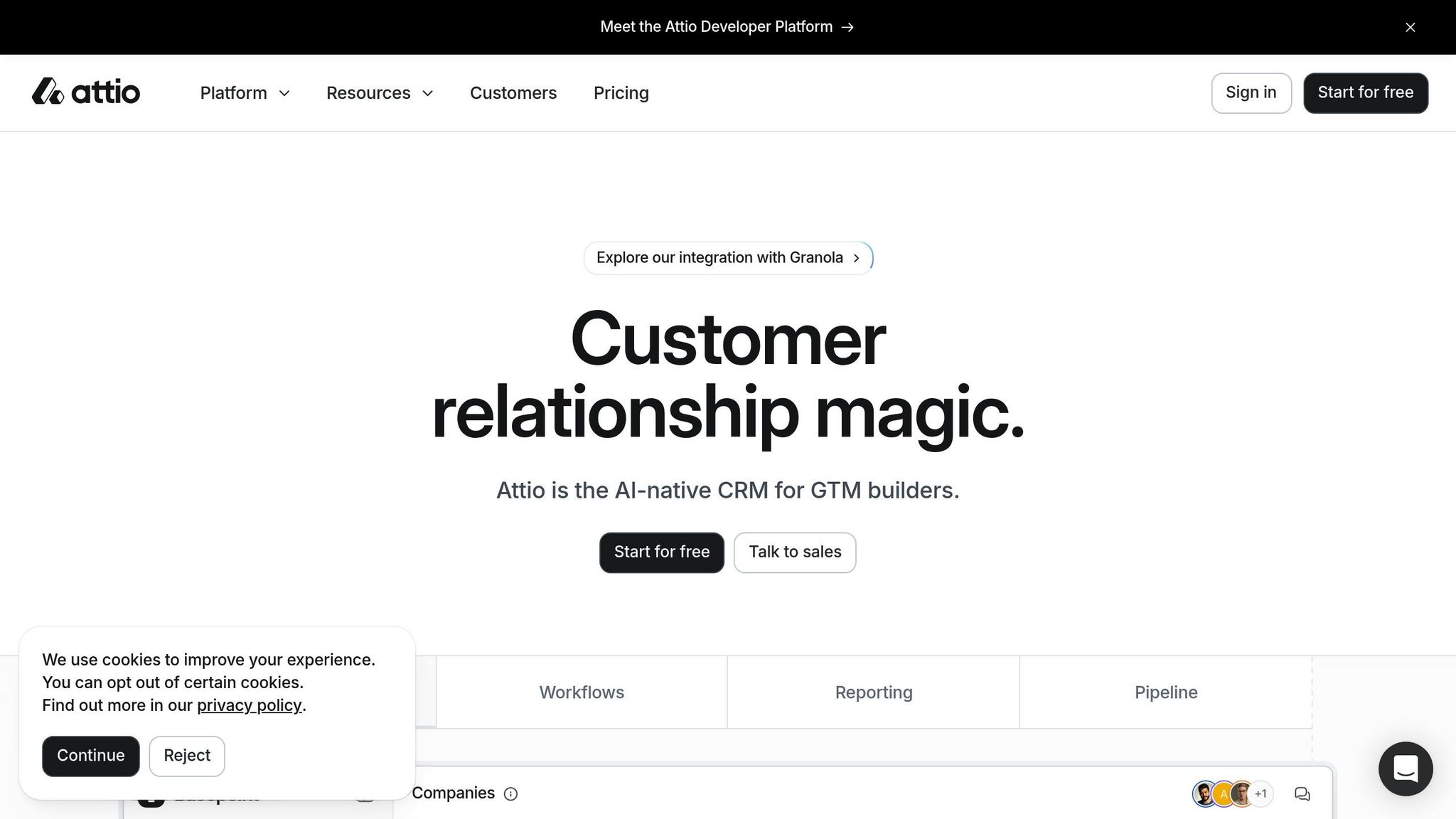The image size is (1456, 819).
Task: Open the Pricing page
Action: (621, 93)
